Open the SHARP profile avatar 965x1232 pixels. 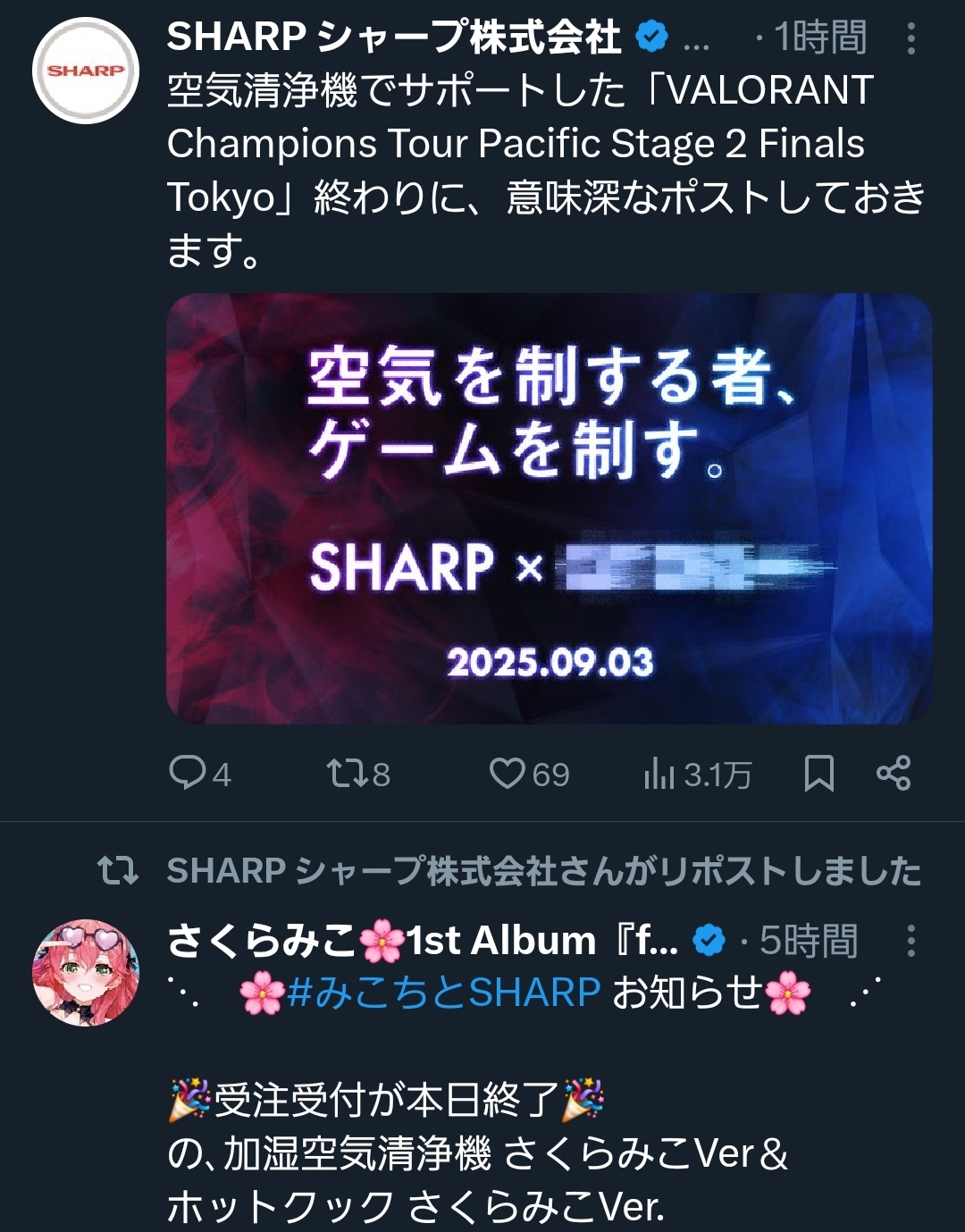pos(86,71)
